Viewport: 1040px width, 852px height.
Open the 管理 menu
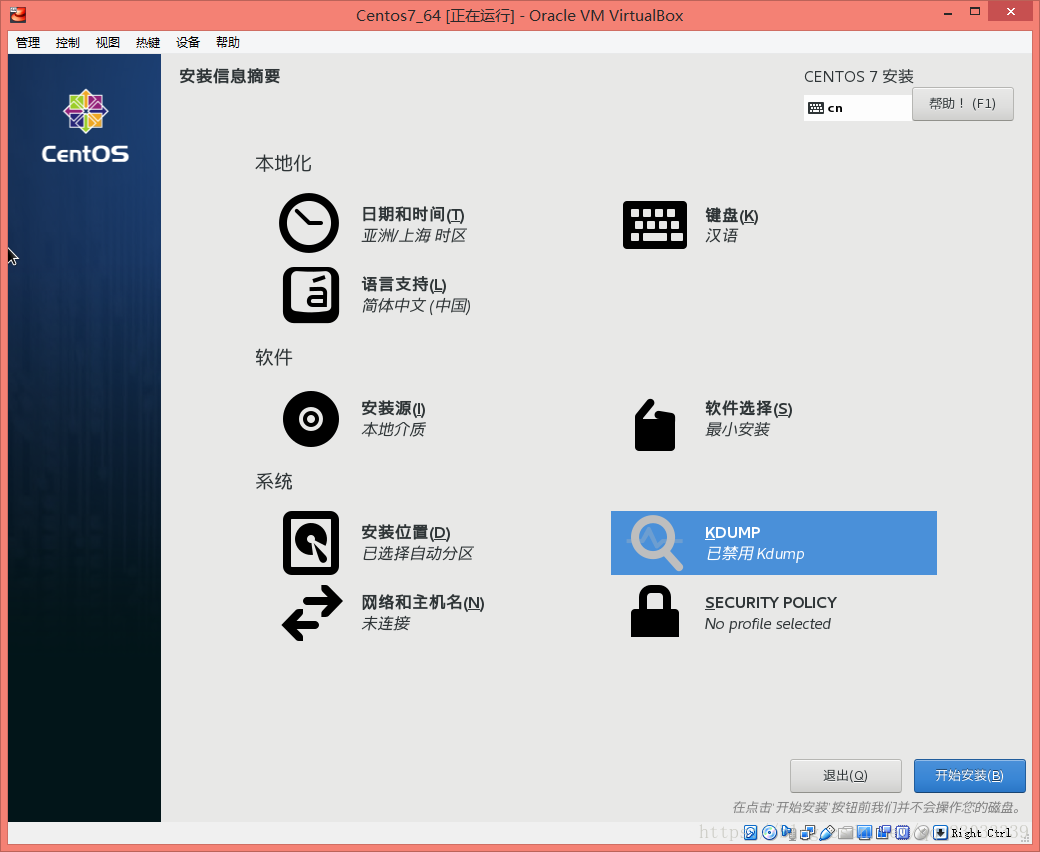pos(28,42)
